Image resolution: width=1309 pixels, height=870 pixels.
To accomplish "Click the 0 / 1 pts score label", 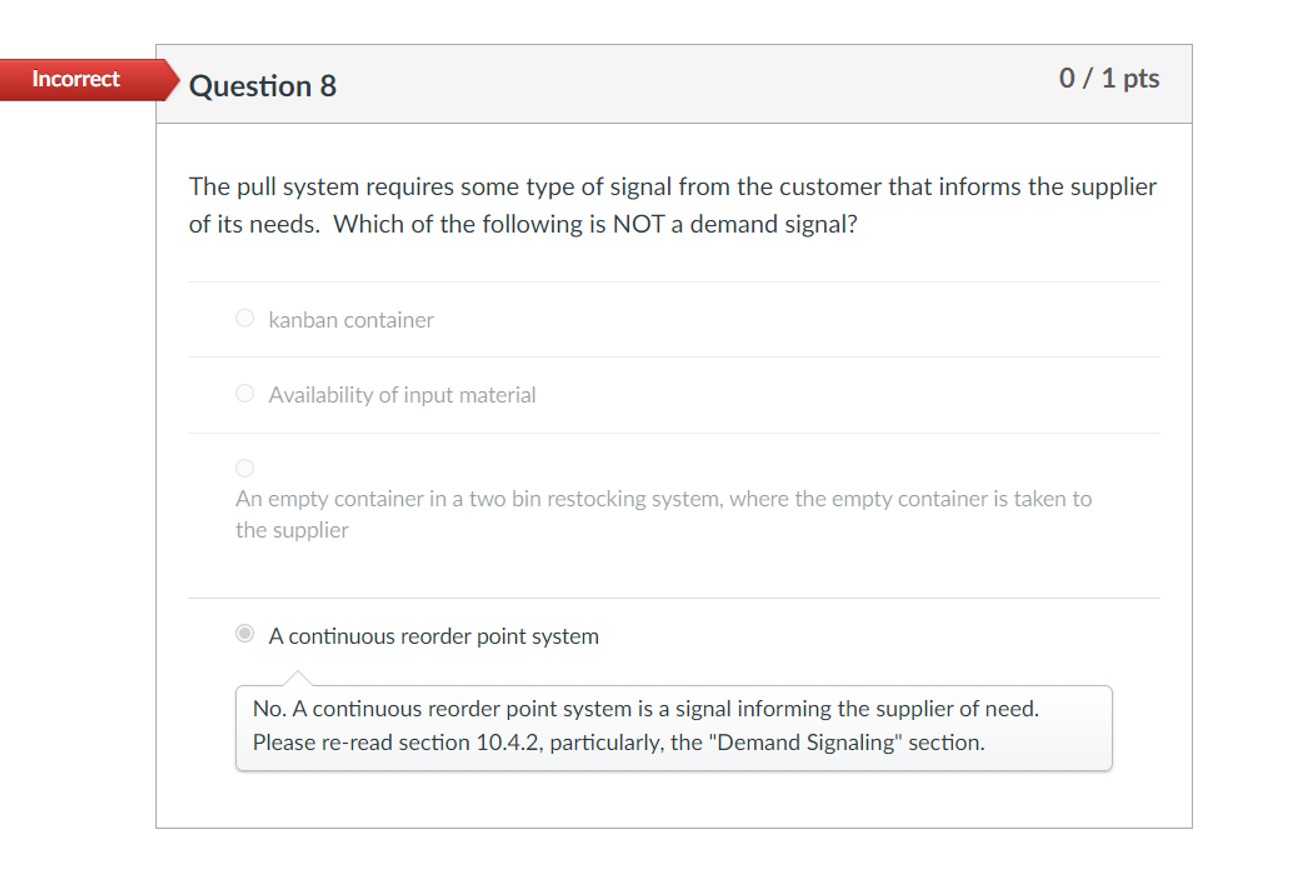I will click(1106, 78).
